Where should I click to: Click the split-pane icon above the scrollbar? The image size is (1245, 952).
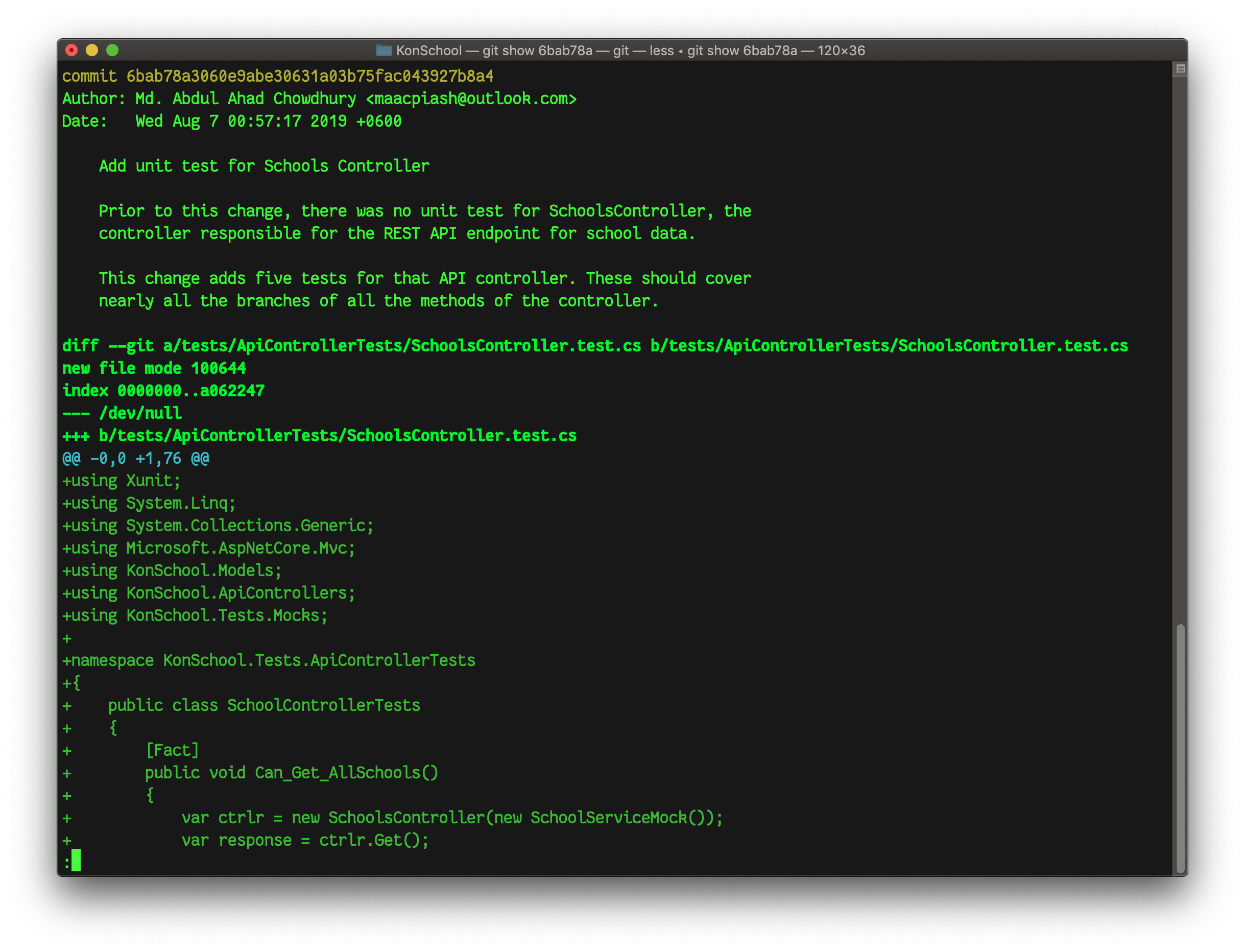coord(1180,68)
